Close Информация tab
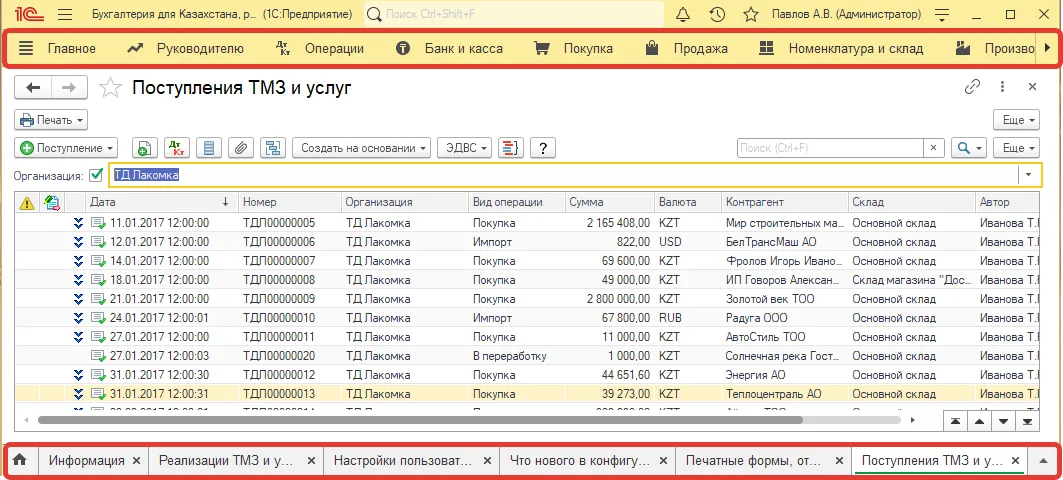Screen dimensions: 1063x480 (x=136, y=460)
